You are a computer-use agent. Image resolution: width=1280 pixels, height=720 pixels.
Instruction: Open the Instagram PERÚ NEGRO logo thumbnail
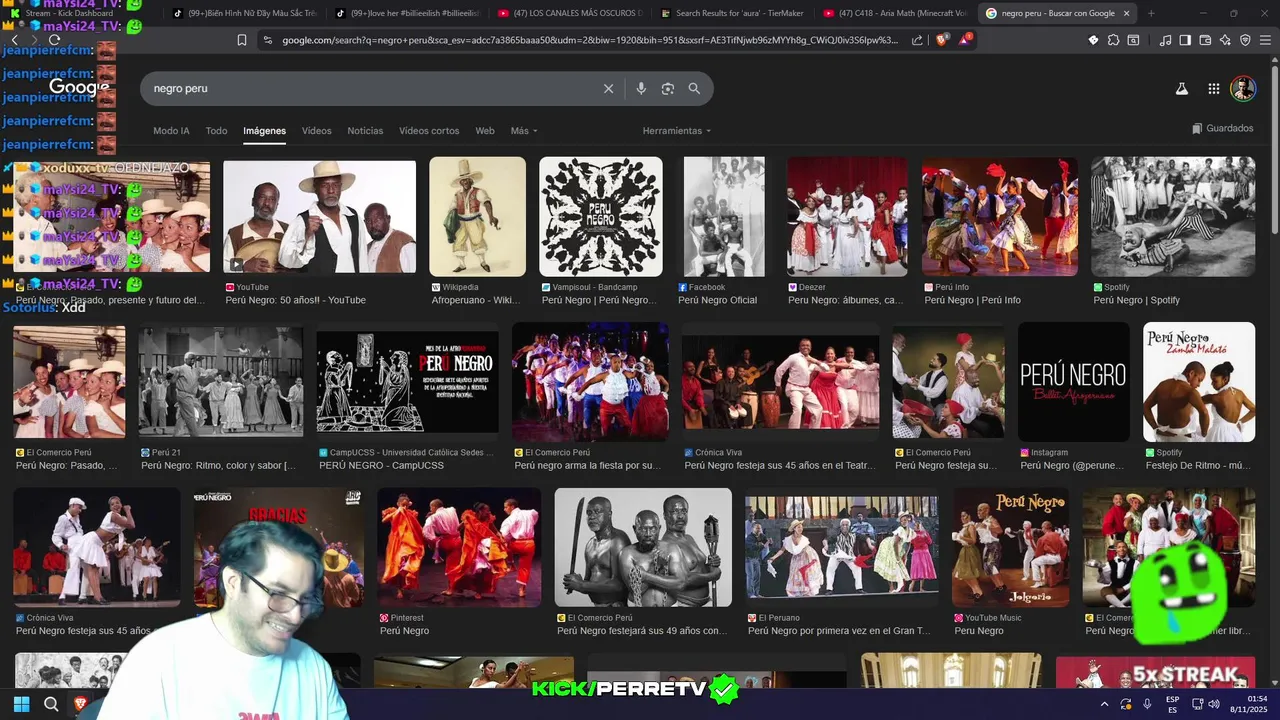click(1073, 382)
